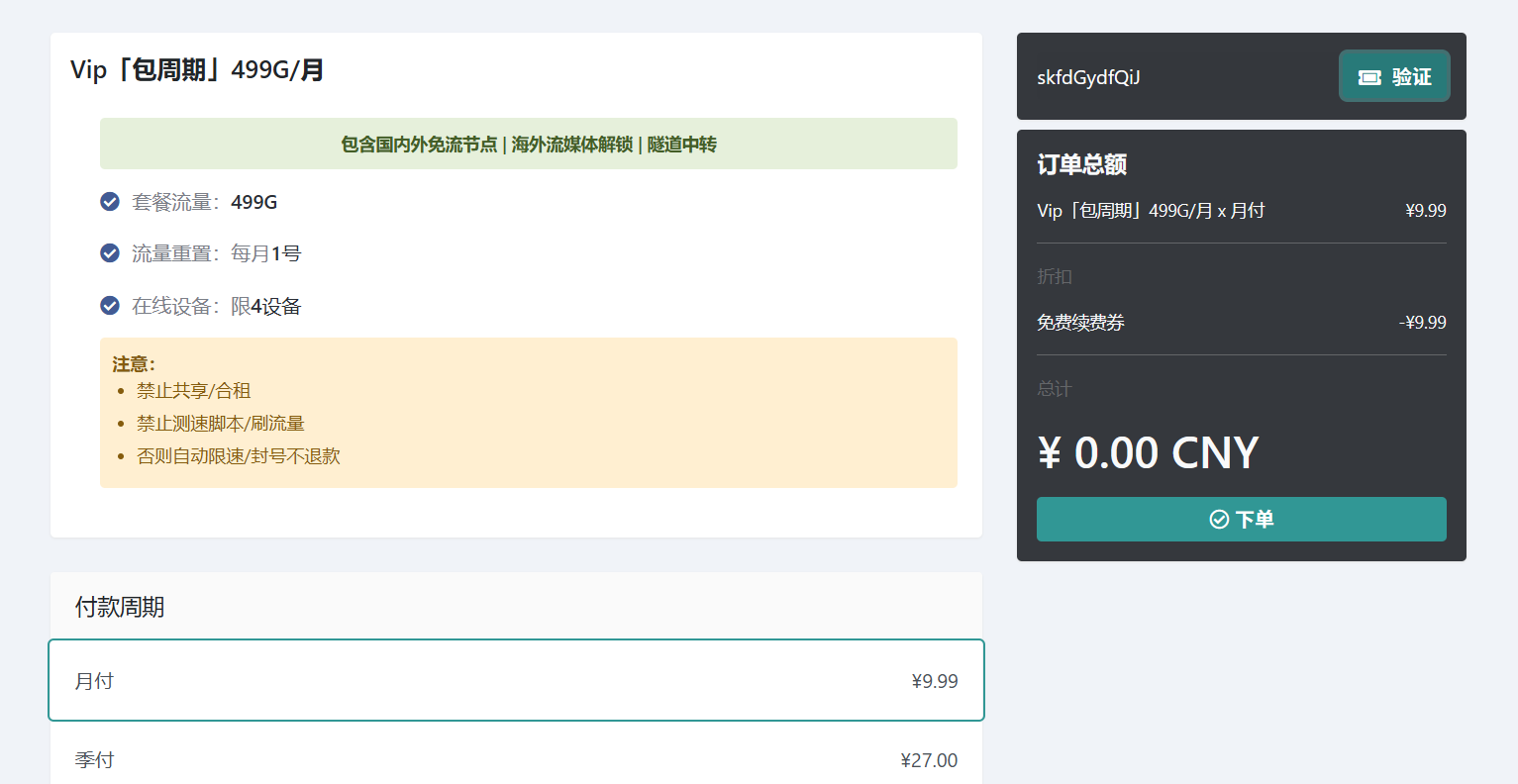1518x784 pixels.
Task: Click the 付款周期 section header
Action: [120, 607]
